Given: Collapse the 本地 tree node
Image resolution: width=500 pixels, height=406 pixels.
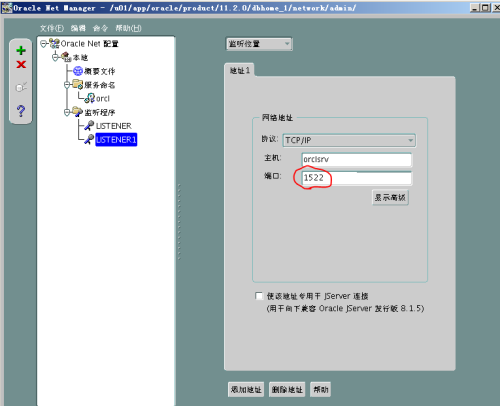Looking at the screenshot, I should pos(55,57).
